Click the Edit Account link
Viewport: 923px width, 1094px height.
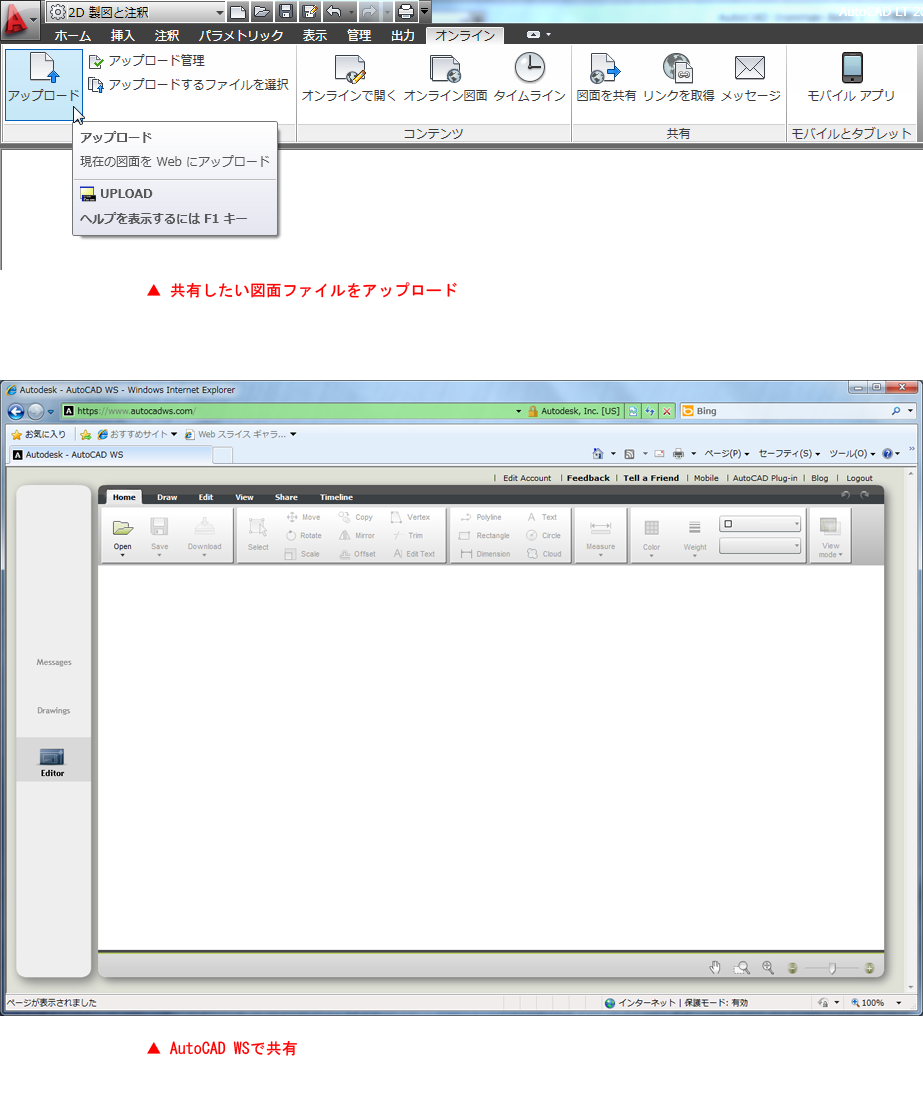(x=527, y=478)
